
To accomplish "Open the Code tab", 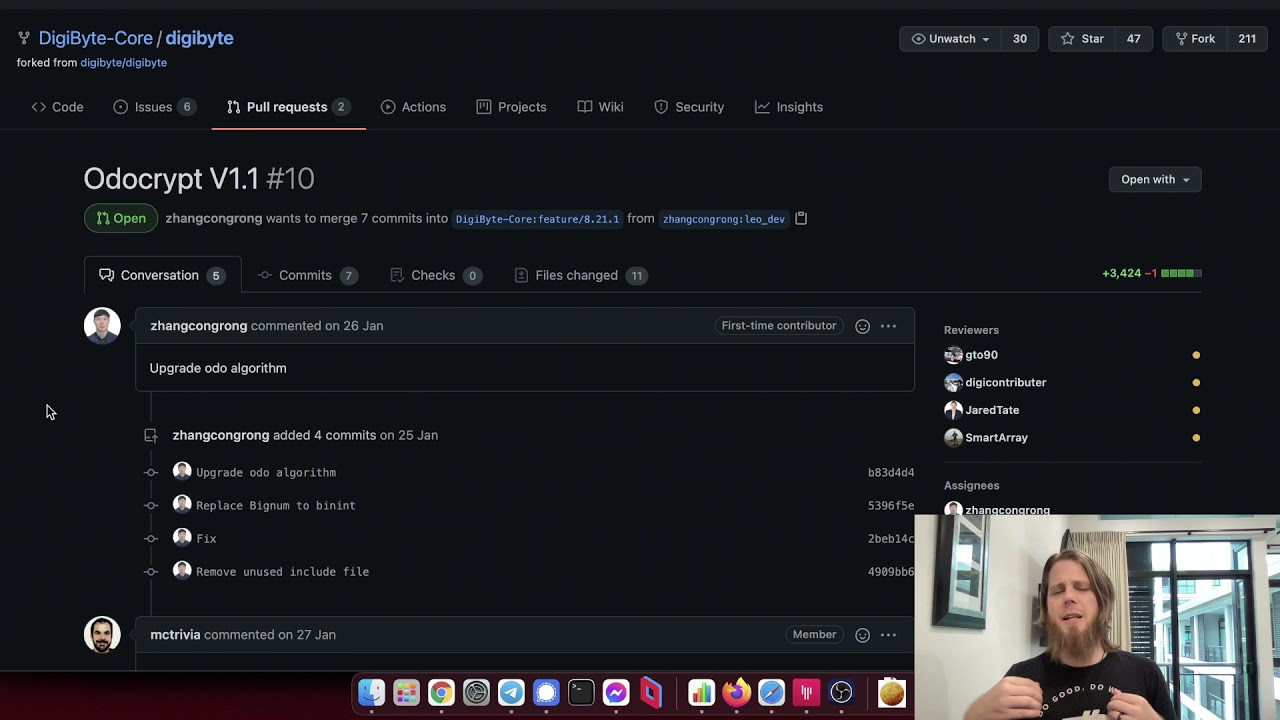I will pos(57,107).
